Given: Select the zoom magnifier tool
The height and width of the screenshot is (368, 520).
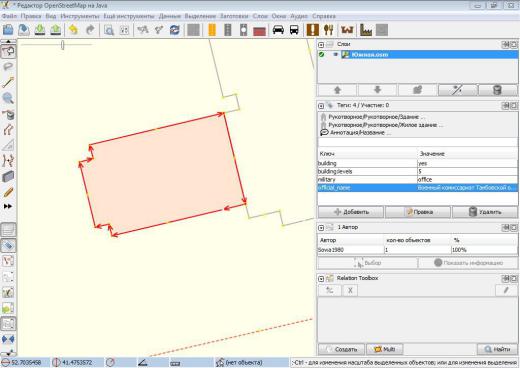Looking at the screenshot, I should pyautogui.click(x=8, y=98).
